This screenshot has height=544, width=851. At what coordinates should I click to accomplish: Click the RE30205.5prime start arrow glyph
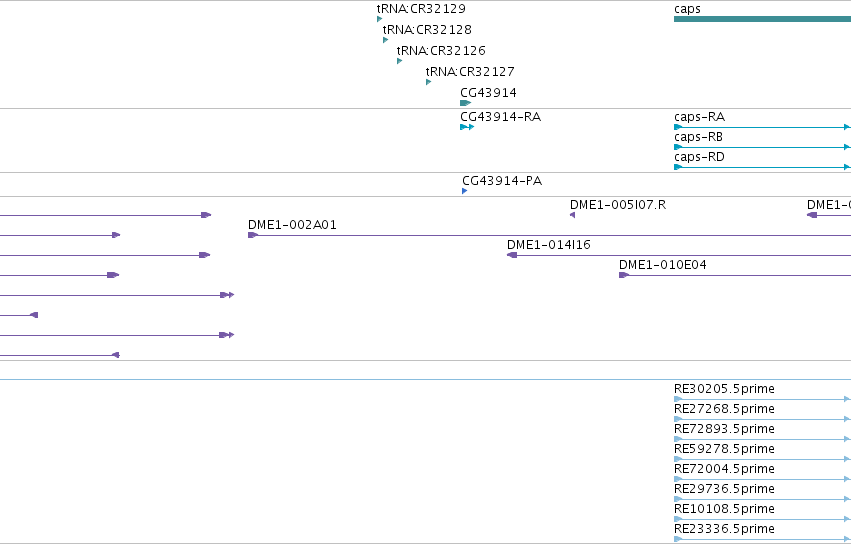point(678,399)
